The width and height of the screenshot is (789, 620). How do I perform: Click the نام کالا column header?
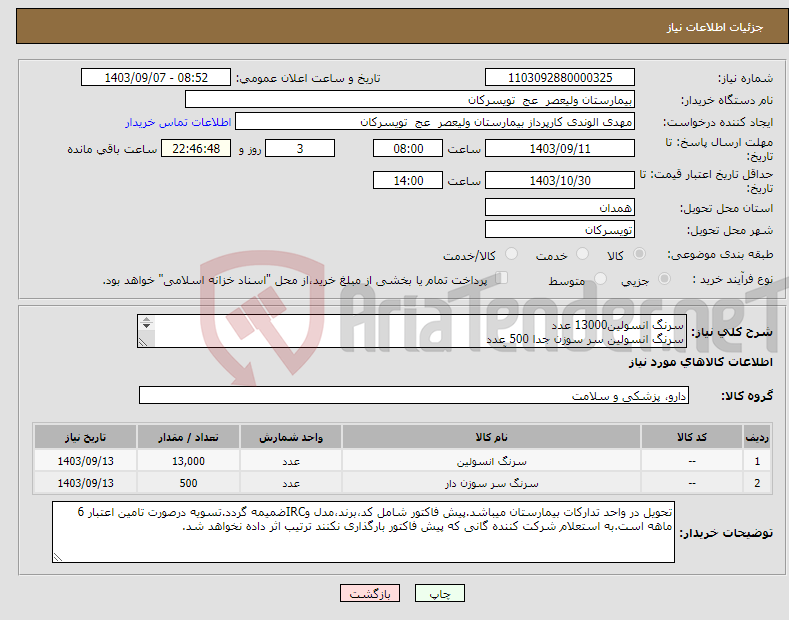[x=491, y=437]
